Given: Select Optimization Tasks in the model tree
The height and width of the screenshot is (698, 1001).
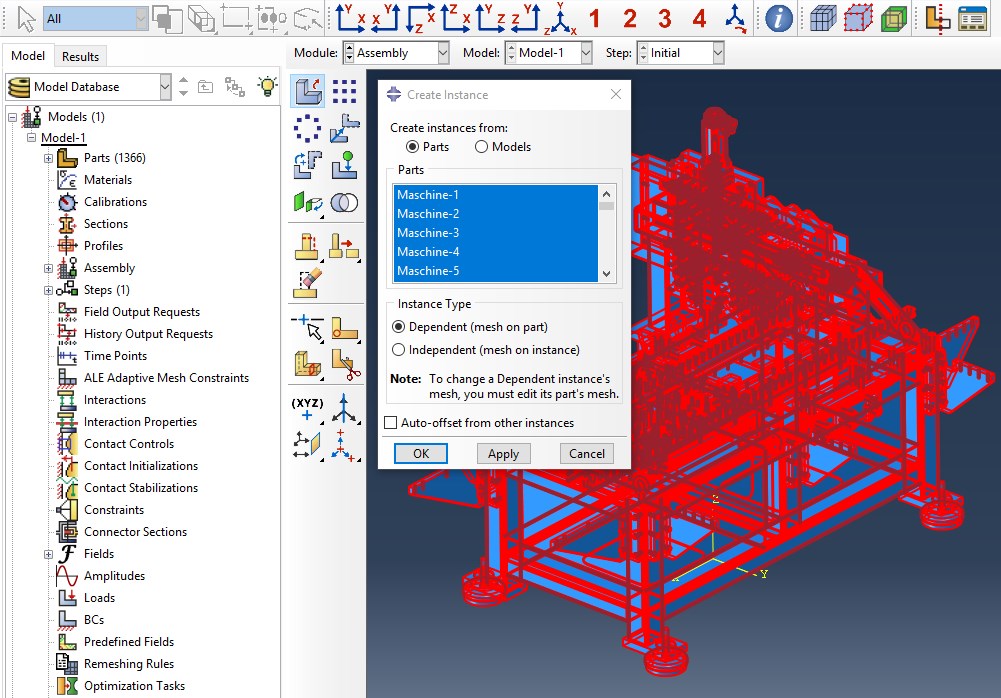Looking at the screenshot, I should [134, 686].
